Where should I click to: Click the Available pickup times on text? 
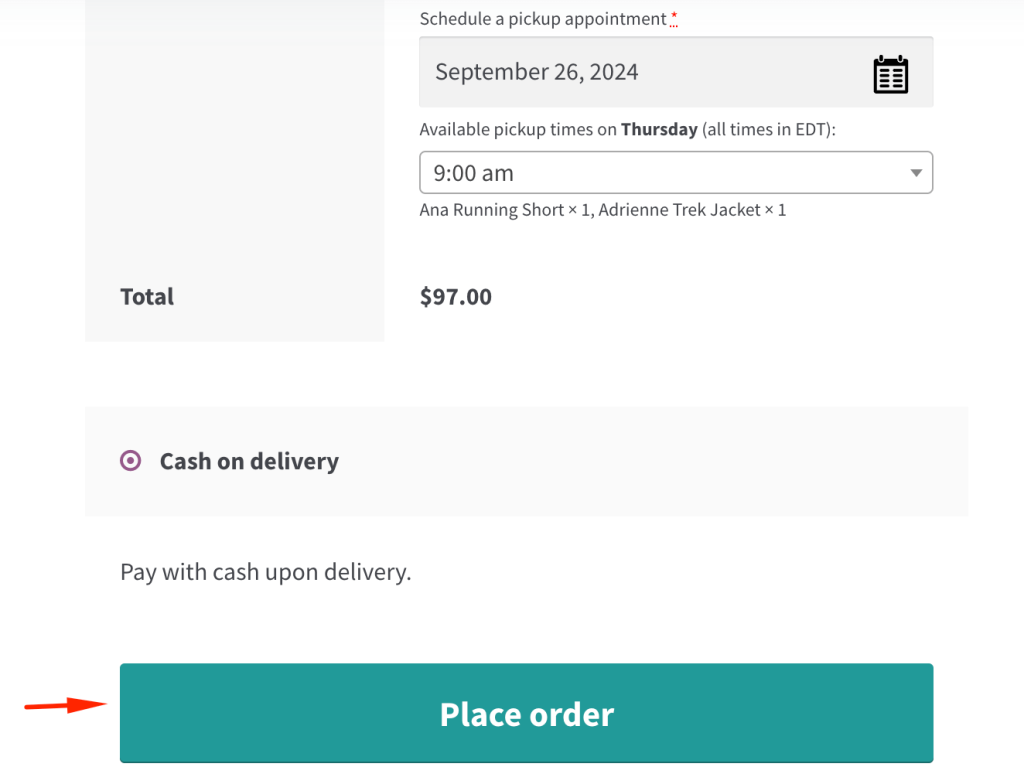518,129
